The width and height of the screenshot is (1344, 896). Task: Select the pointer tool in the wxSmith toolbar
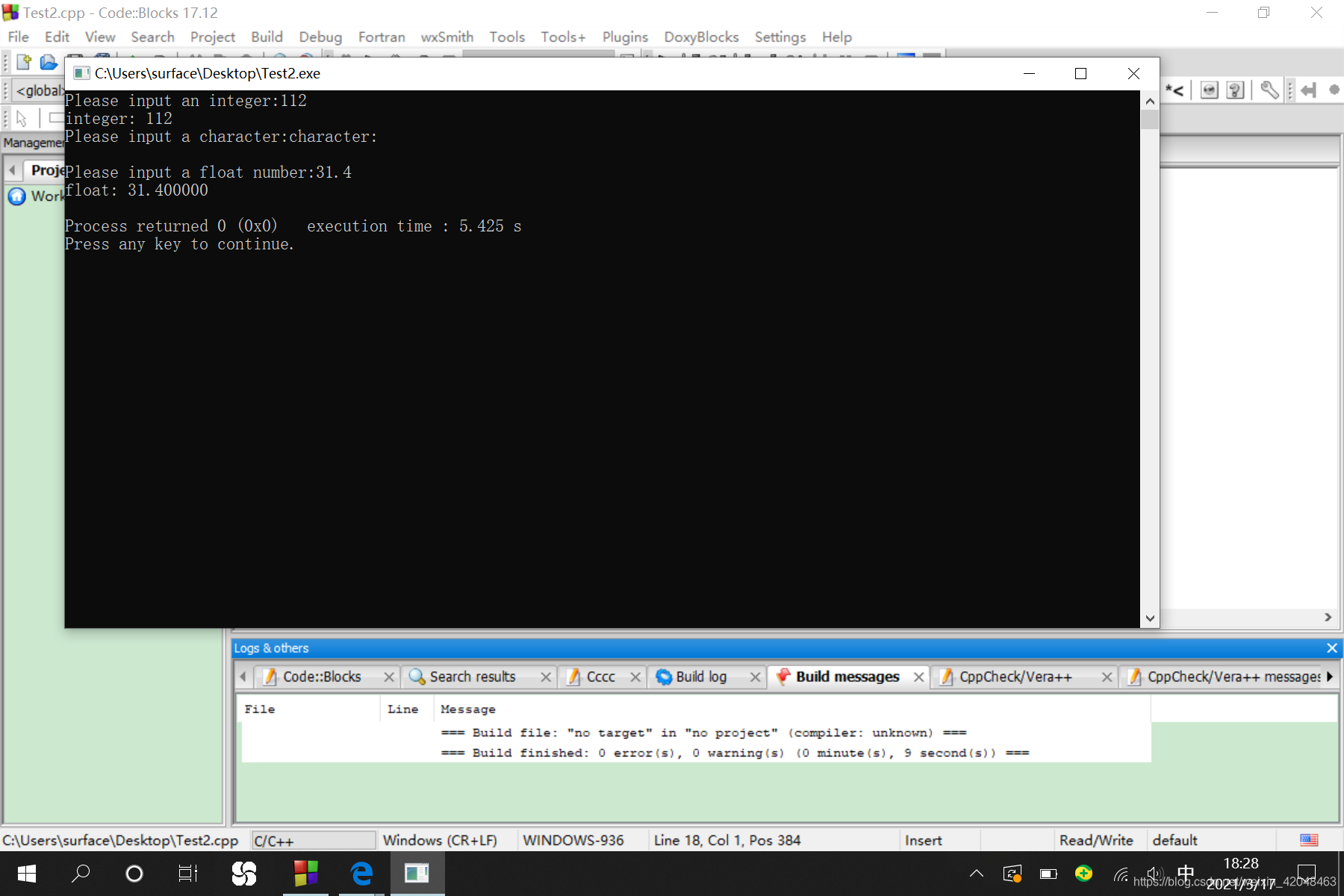click(22, 118)
